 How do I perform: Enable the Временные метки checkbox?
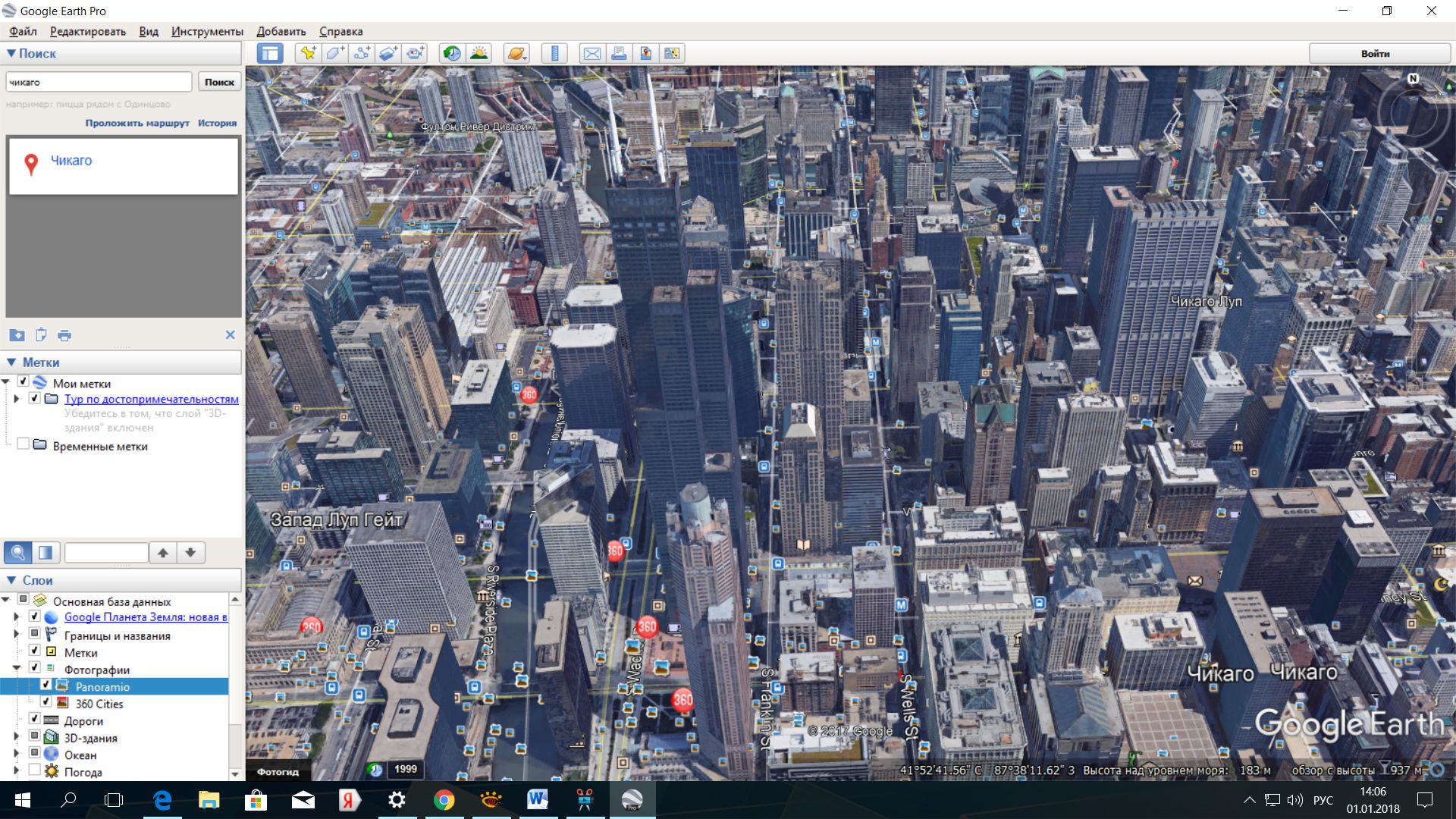[23, 444]
